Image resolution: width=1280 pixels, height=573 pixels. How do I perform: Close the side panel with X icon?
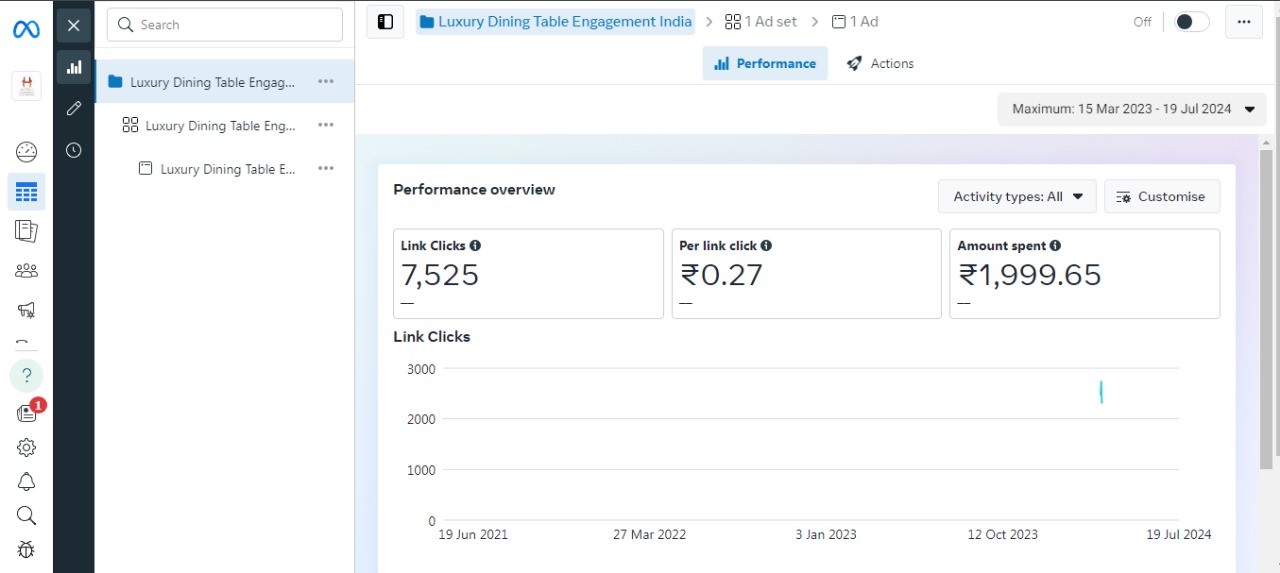pos(74,25)
